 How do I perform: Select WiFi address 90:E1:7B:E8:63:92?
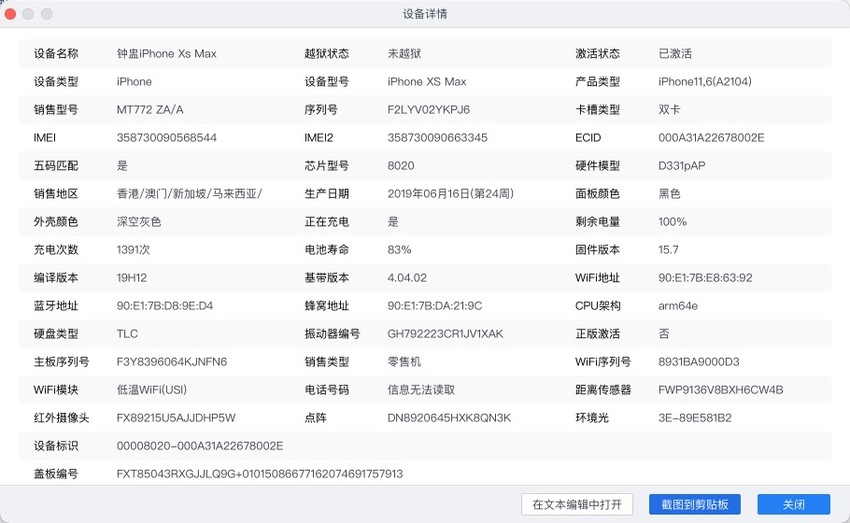coord(705,278)
